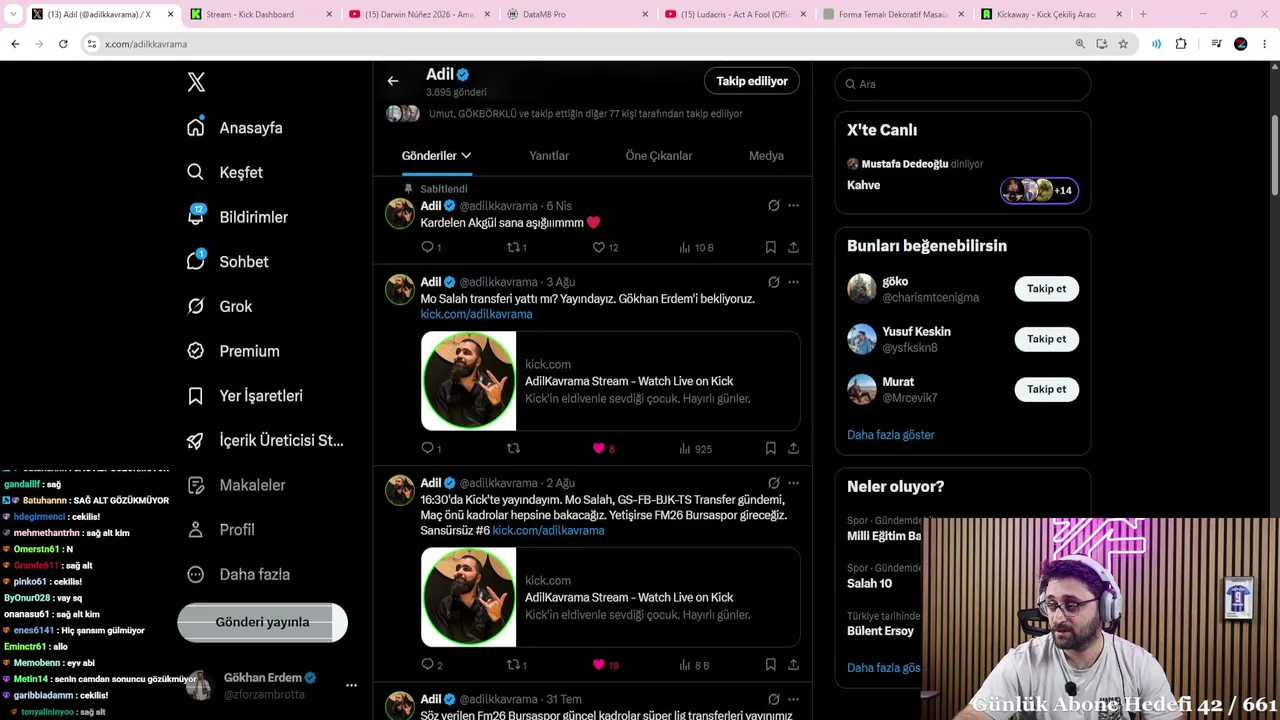The image size is (1280, 720).
Task: Expand the Gönderiler dropdown chevron
Action: tap(466, 155)
